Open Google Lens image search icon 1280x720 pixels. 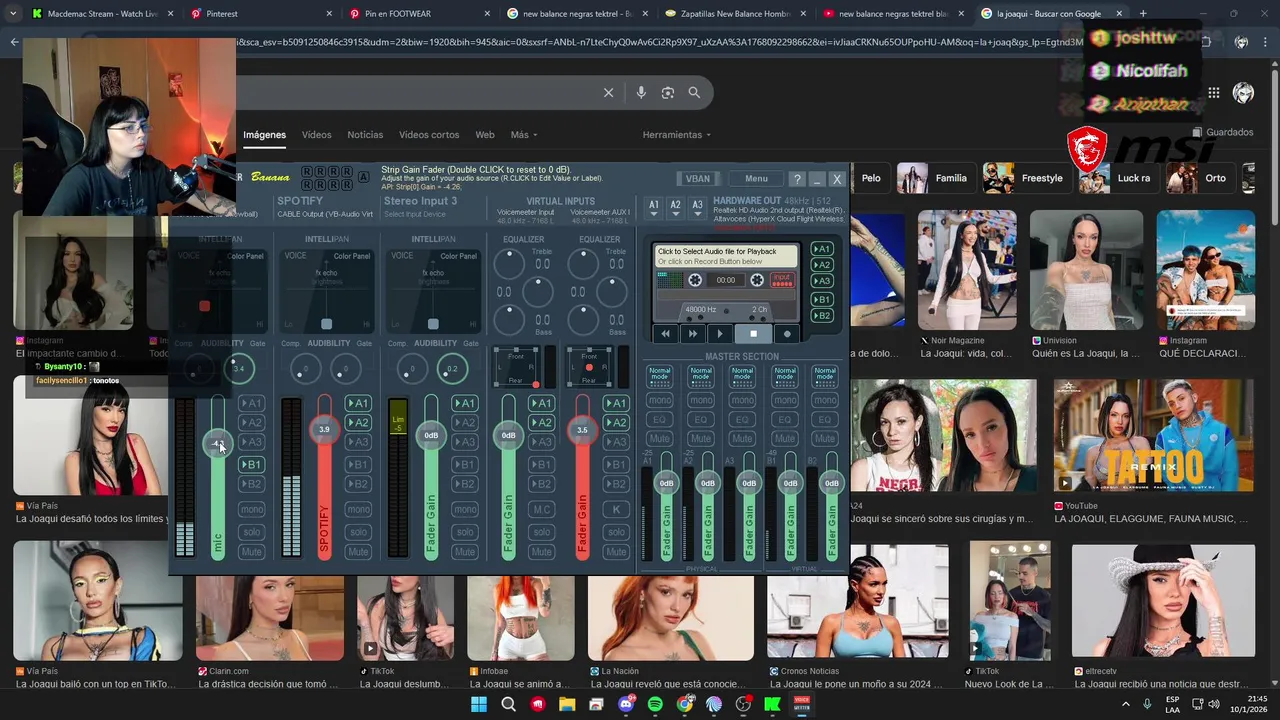pyautogui.click(x=668, y=92)
